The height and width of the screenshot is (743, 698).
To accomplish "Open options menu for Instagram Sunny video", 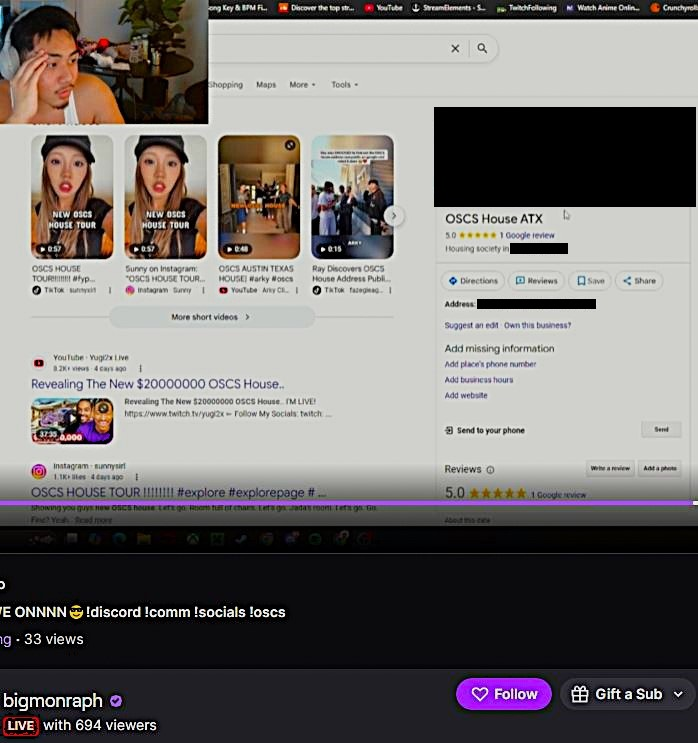I will 203,290.
